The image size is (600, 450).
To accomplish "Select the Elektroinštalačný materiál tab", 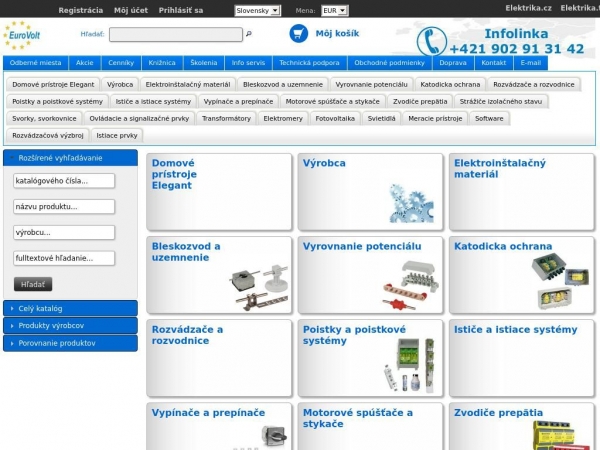I will pyautogui.click(x=188, y=85).
